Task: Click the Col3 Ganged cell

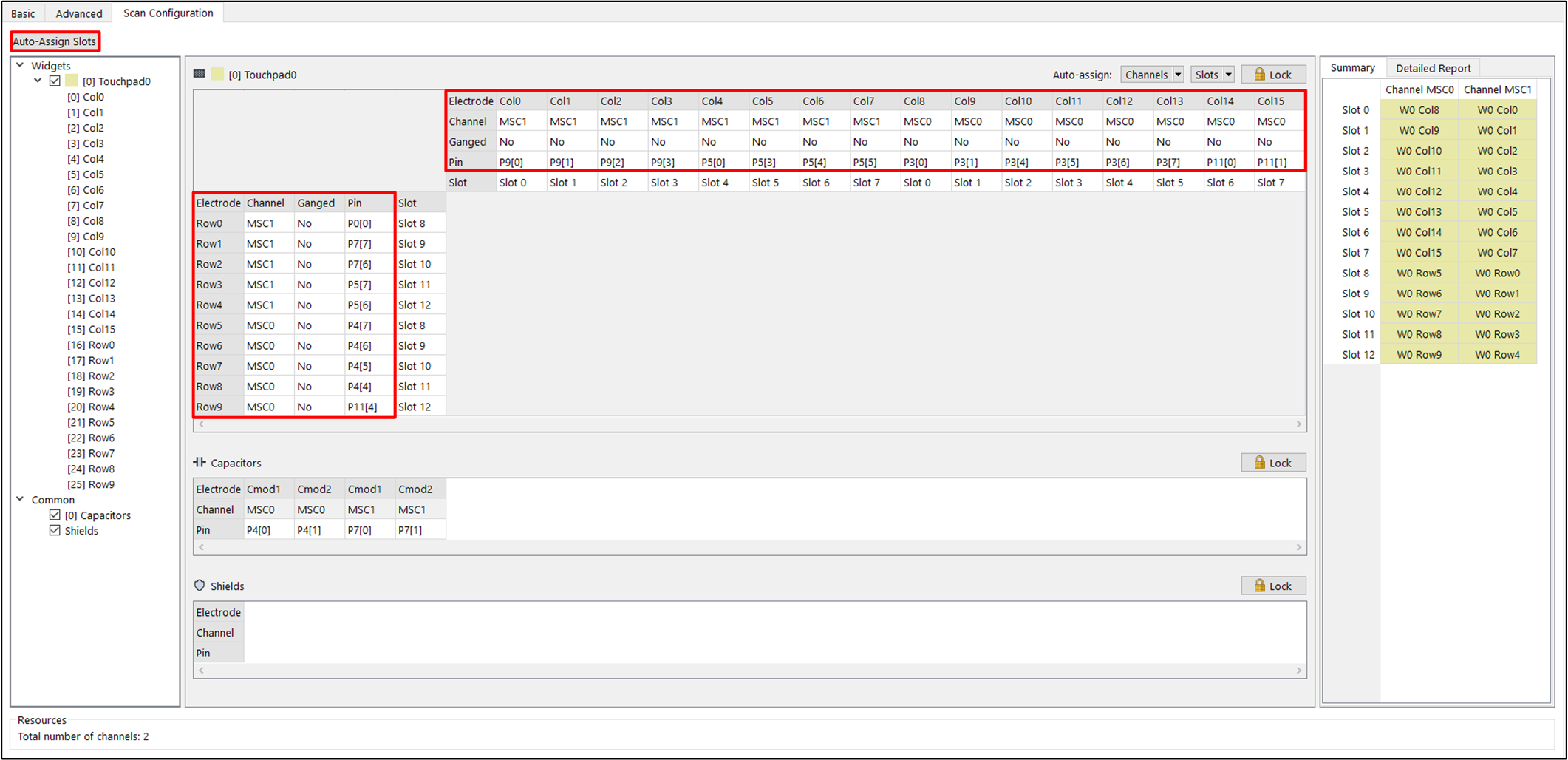Action: tap(672, 142)
